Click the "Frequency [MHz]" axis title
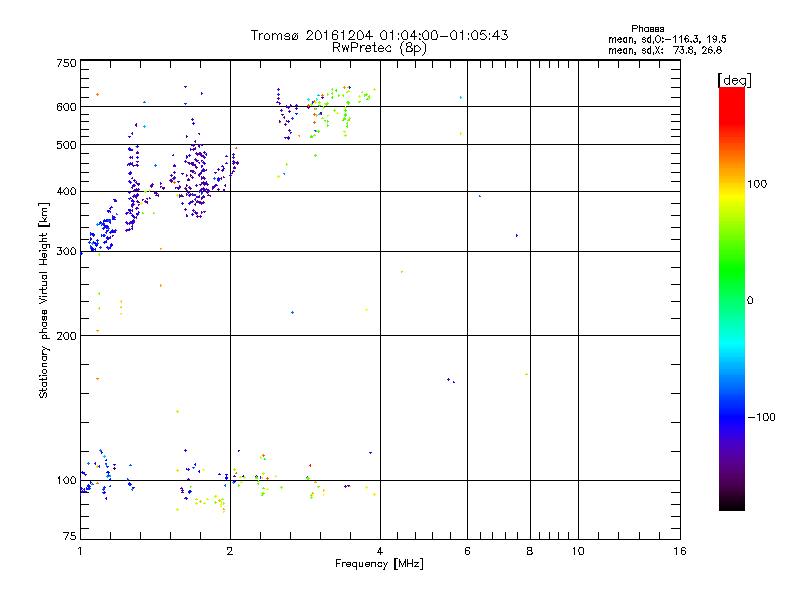The height and width of the screenshot is (600, 800). (x=379, y=564)
